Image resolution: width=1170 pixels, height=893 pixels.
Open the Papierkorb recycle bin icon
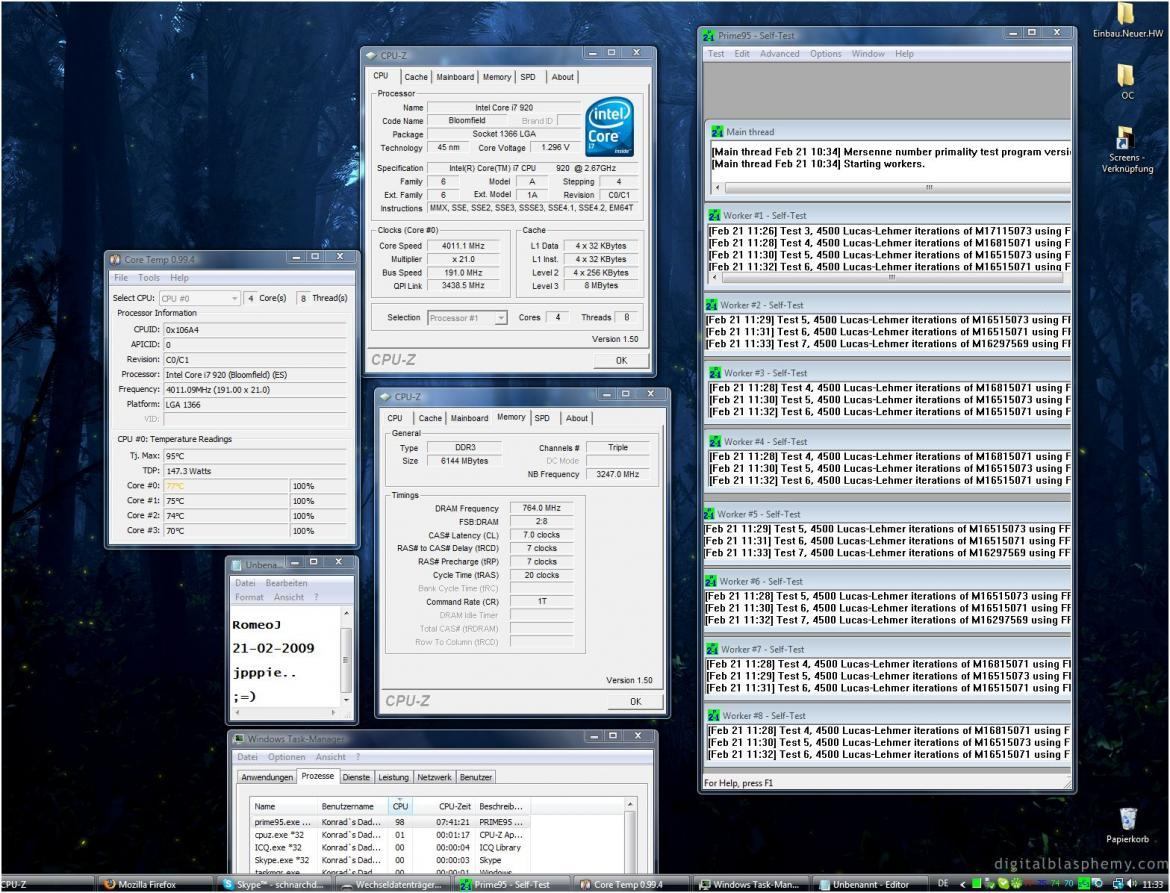click(1128, 819)
